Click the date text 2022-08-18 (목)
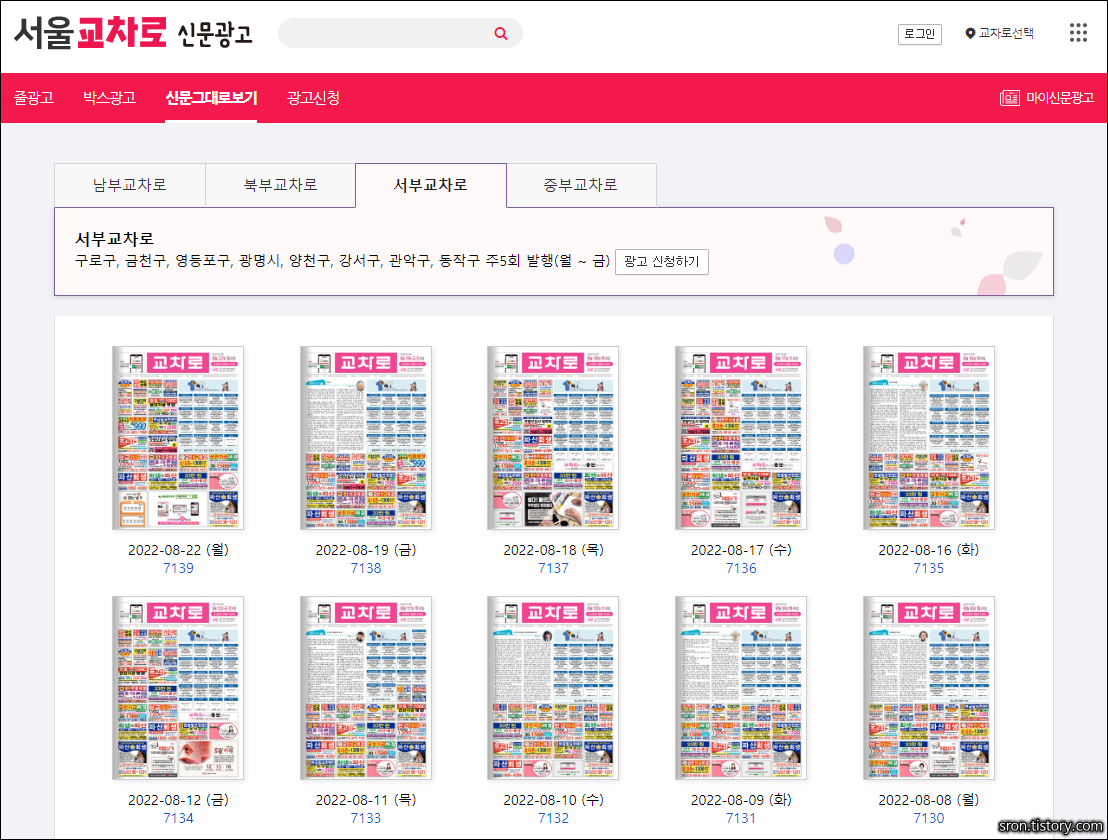The height and width of the screenshot is (840, 1108). click(553, 550)
